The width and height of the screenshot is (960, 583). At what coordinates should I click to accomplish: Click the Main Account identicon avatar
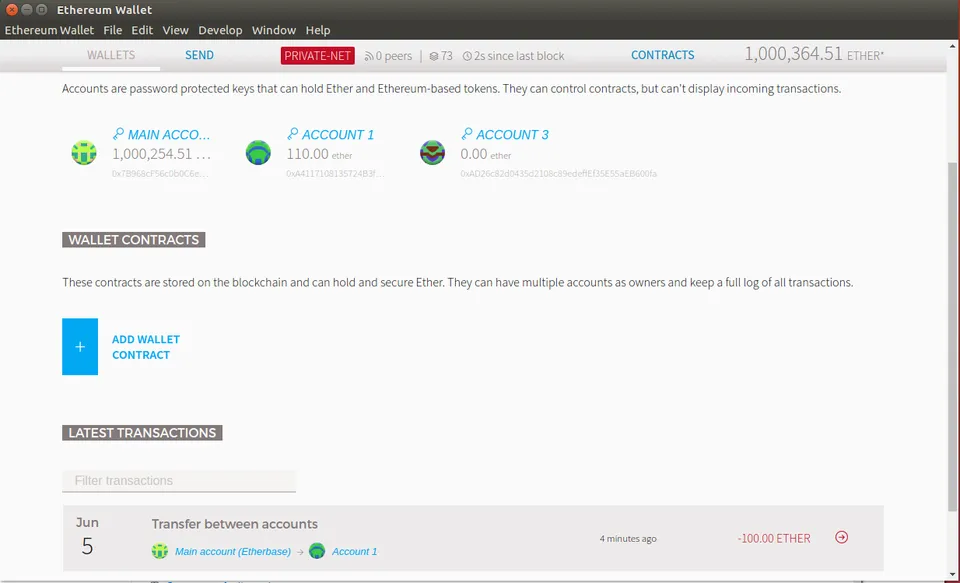[84, 152]
